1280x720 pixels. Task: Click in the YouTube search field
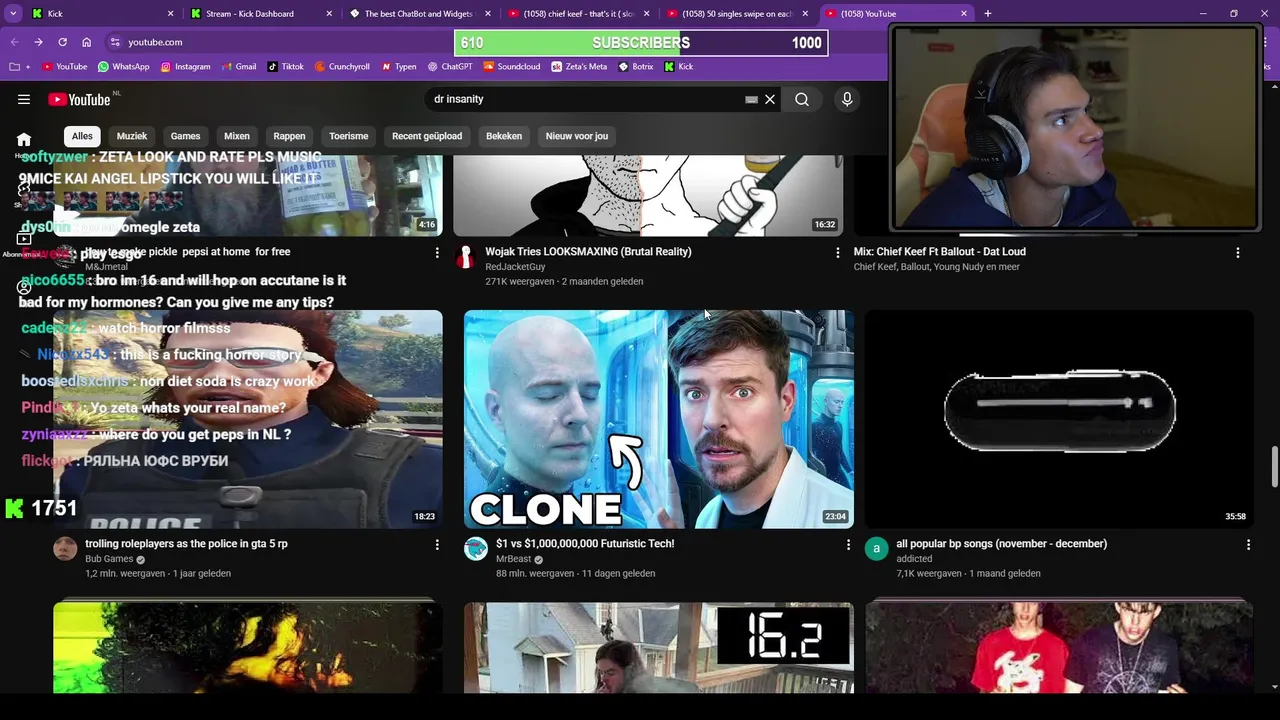pyautogui.click(x=585, y=99)
